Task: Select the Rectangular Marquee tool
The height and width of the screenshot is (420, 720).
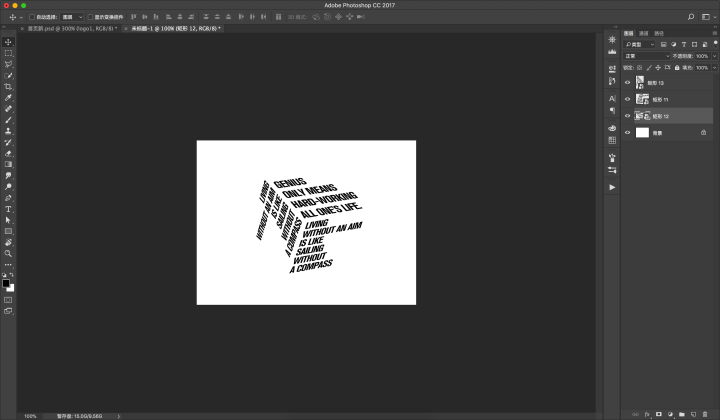Action: point(8,52)
